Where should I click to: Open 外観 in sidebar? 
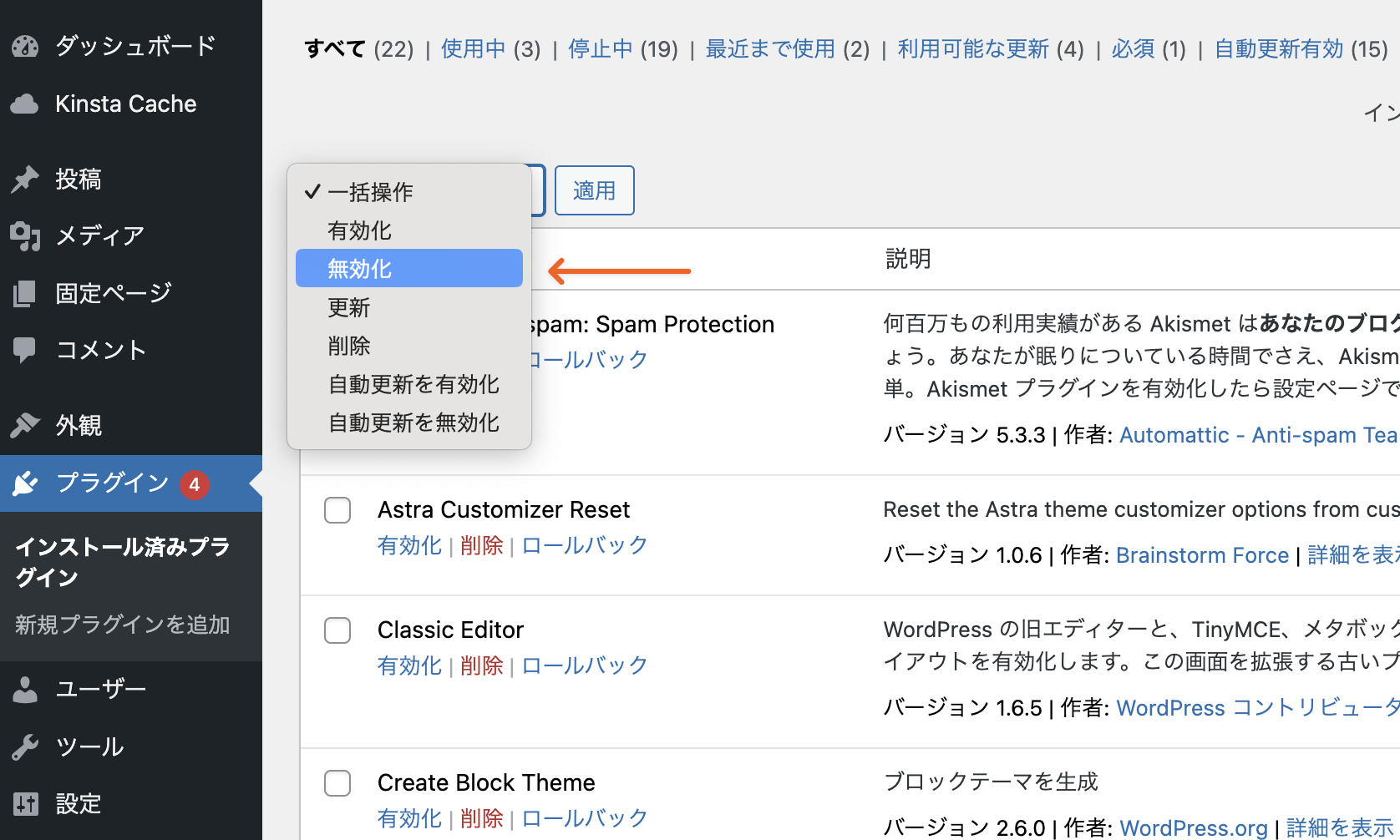click(x=131, y=425)
